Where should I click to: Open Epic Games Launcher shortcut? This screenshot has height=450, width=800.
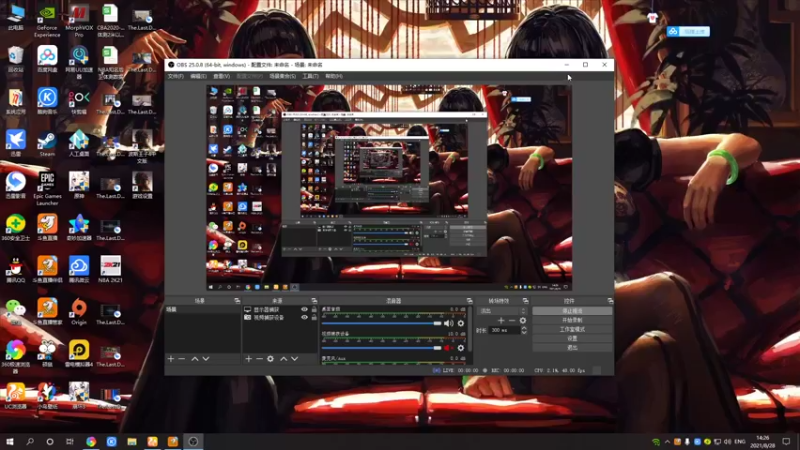(x=47, y=189)
